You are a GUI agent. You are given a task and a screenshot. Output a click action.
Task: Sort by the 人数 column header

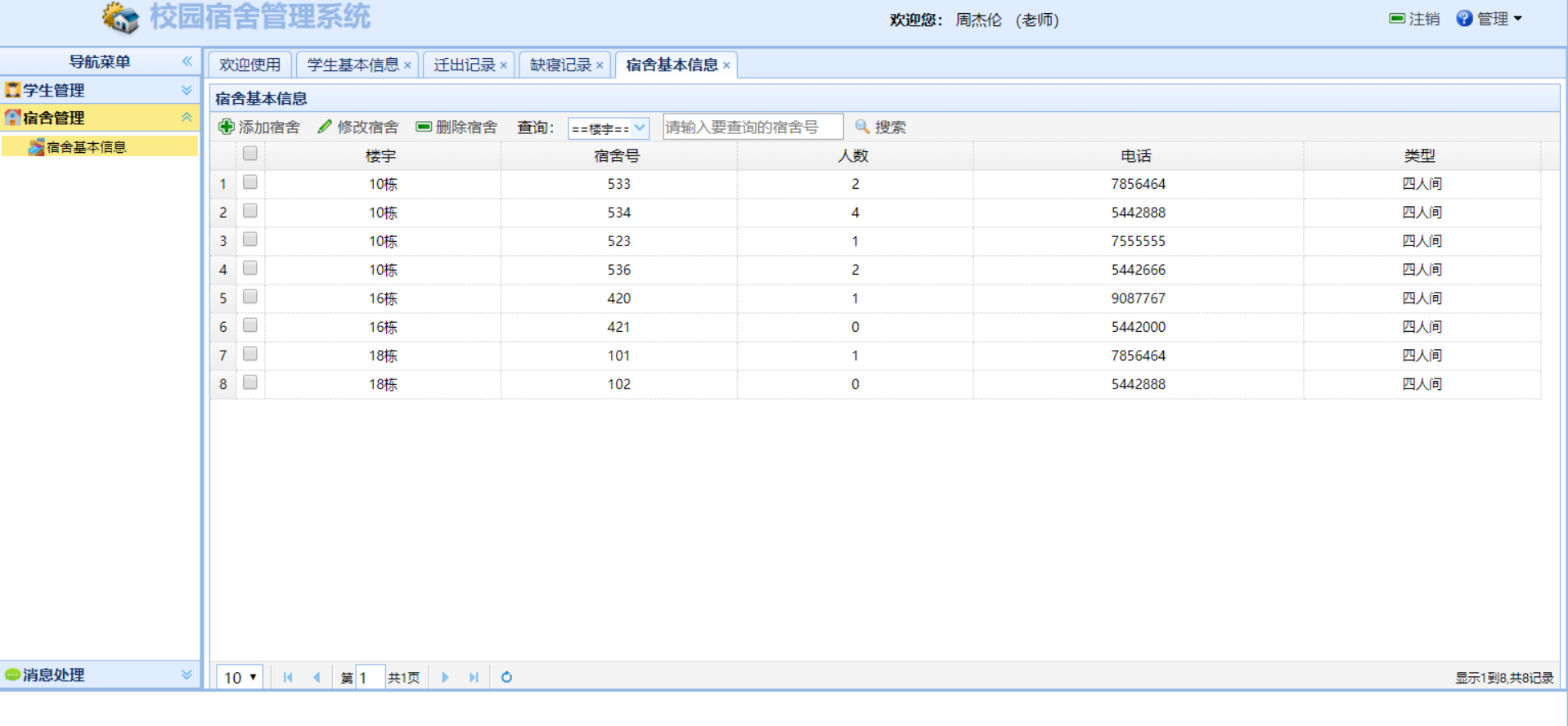(x=853, y=155)
